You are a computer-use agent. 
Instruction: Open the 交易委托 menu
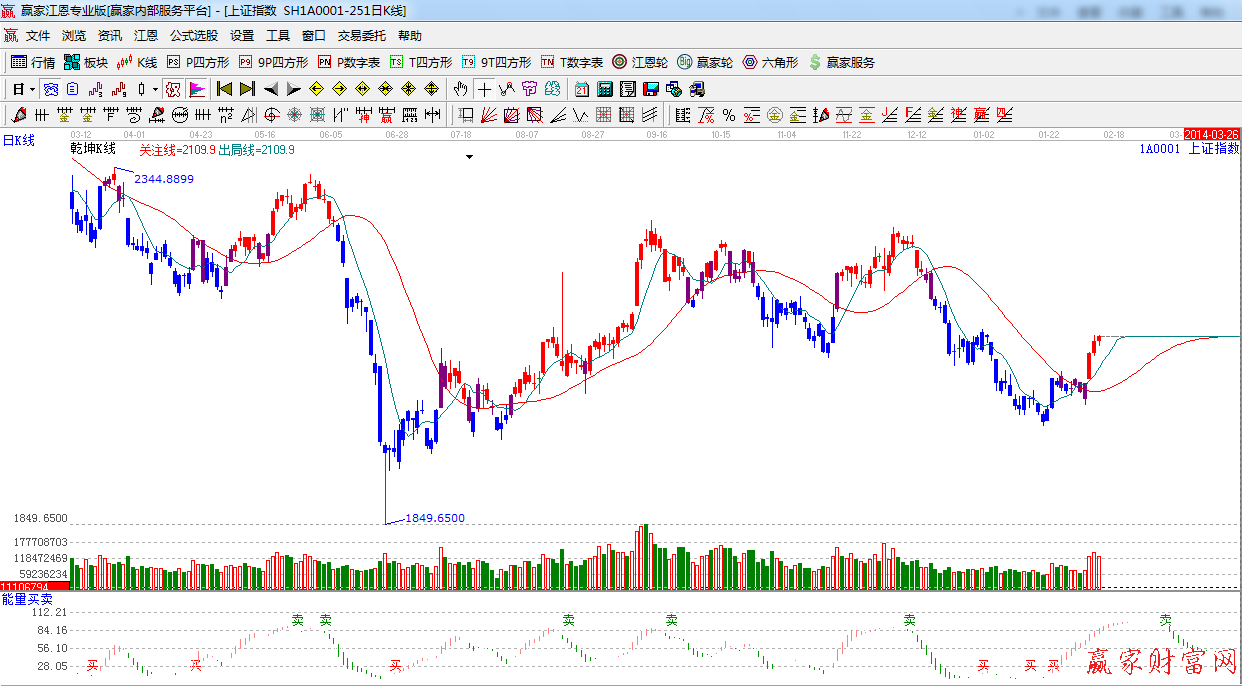pyautogui.click(x=361, y=35)
